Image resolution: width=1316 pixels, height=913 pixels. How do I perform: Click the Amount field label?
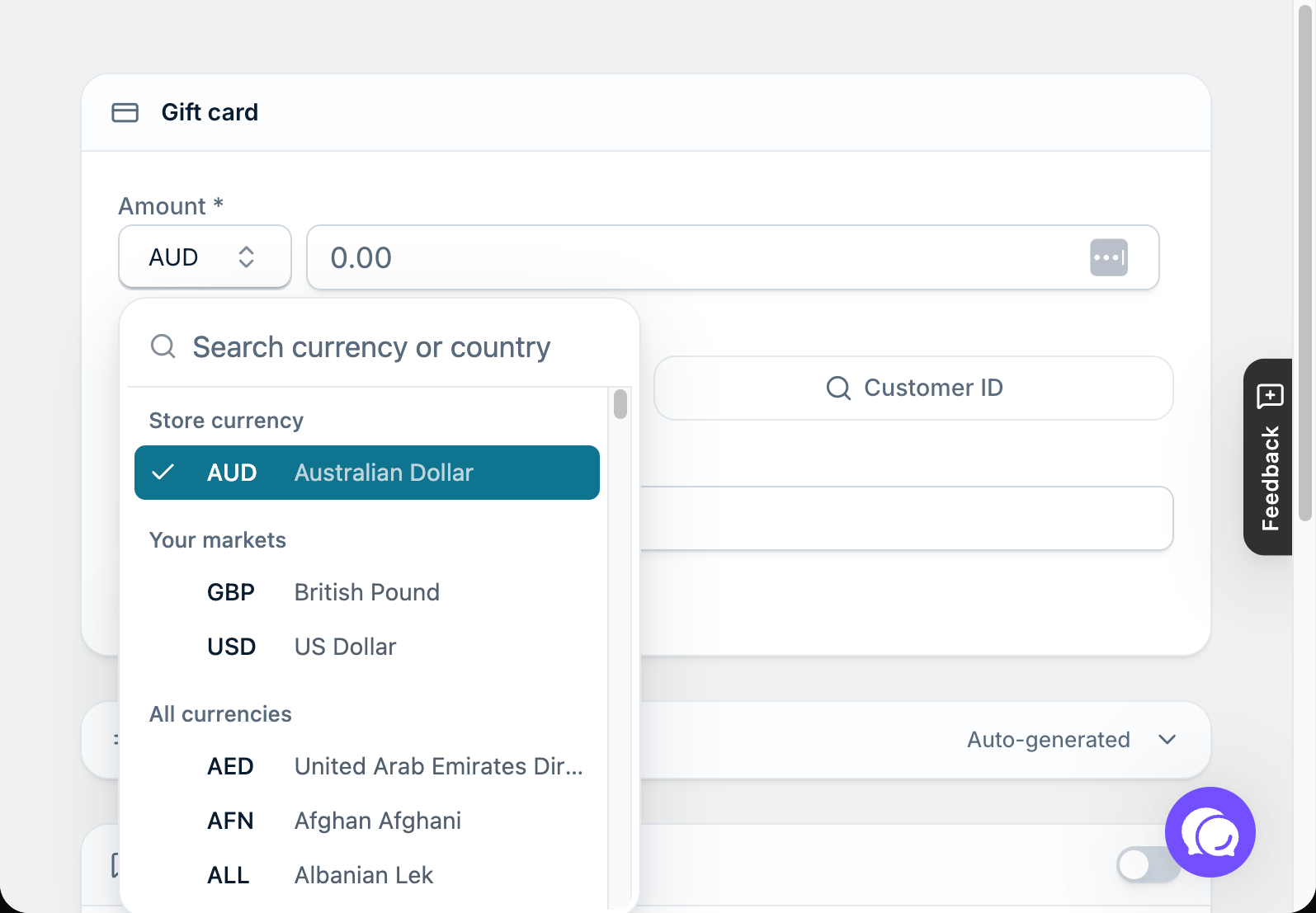point(171,206)
